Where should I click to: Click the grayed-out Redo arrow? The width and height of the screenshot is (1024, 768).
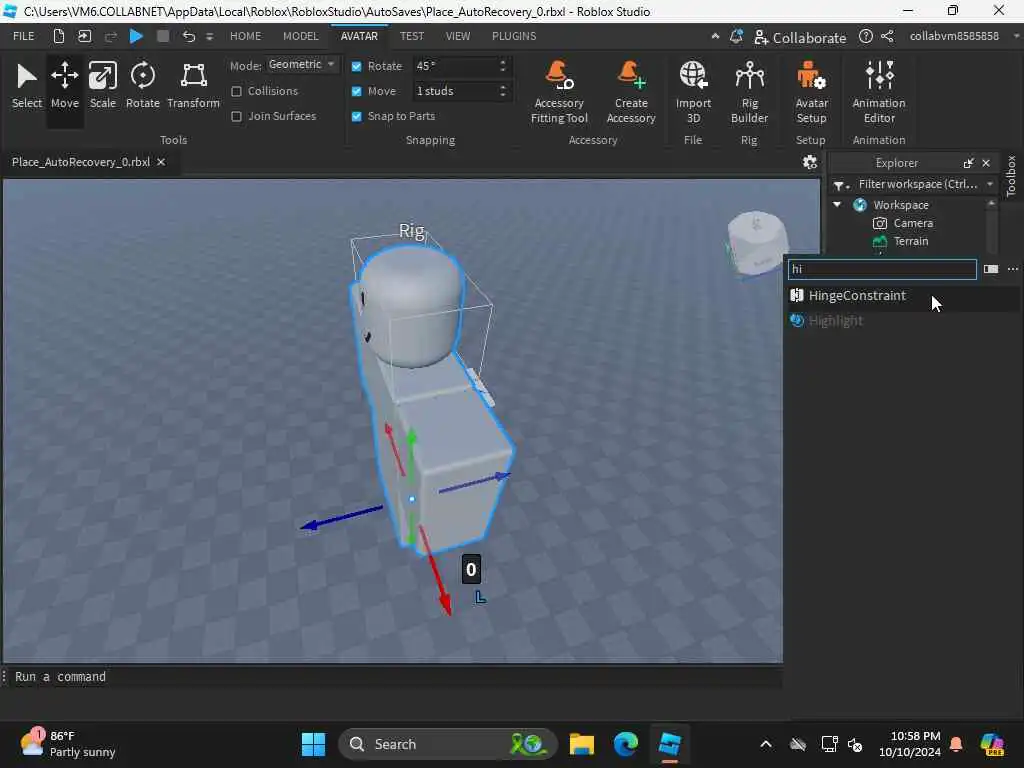(x=110, y=37)
